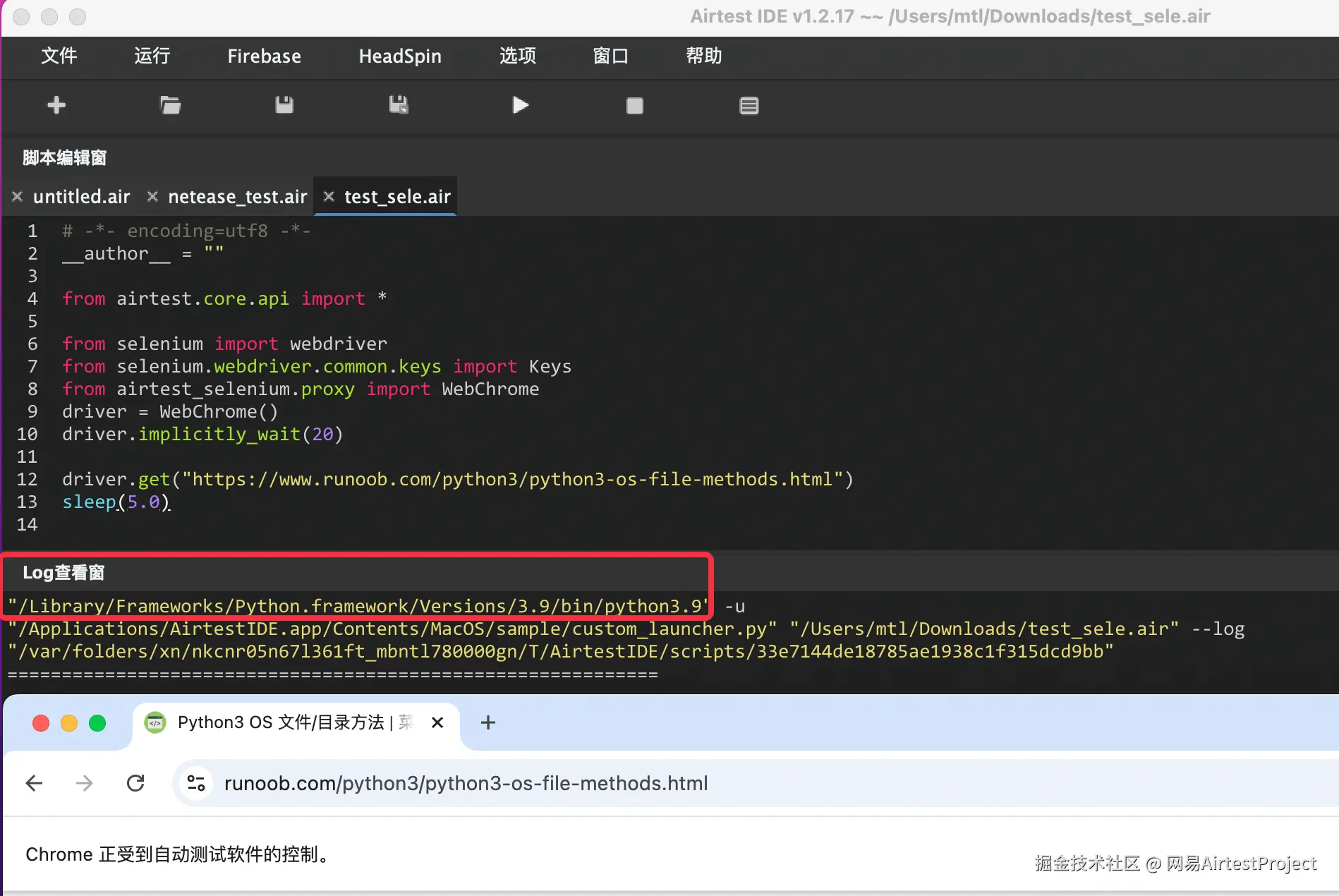Stop the script with the stop icon
This screenshot has width=1339, height=896.
pyautogui.click(x=635, y=106)
